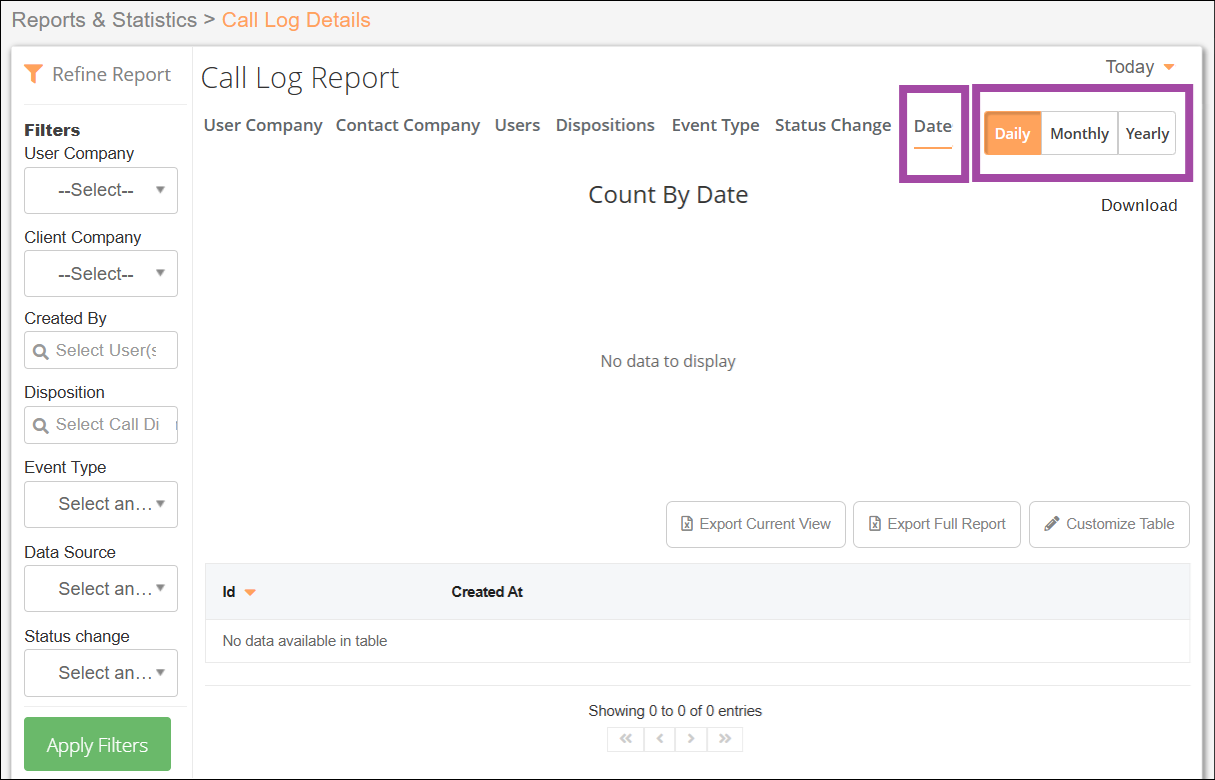The width and height of the screenshot is (1215, 780).
Task: Click the Created At column header
Action: pyautogui.click(x=487, y=592)
